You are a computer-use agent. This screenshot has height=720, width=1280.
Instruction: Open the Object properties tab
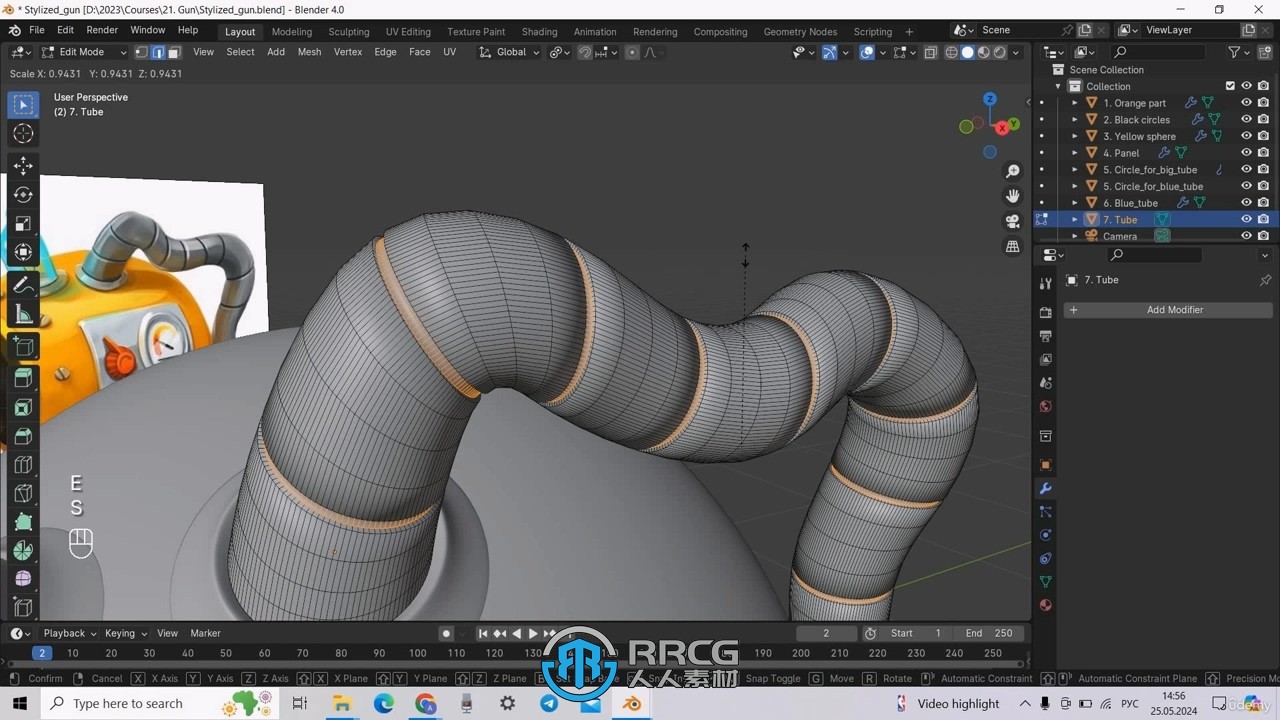1046,465
